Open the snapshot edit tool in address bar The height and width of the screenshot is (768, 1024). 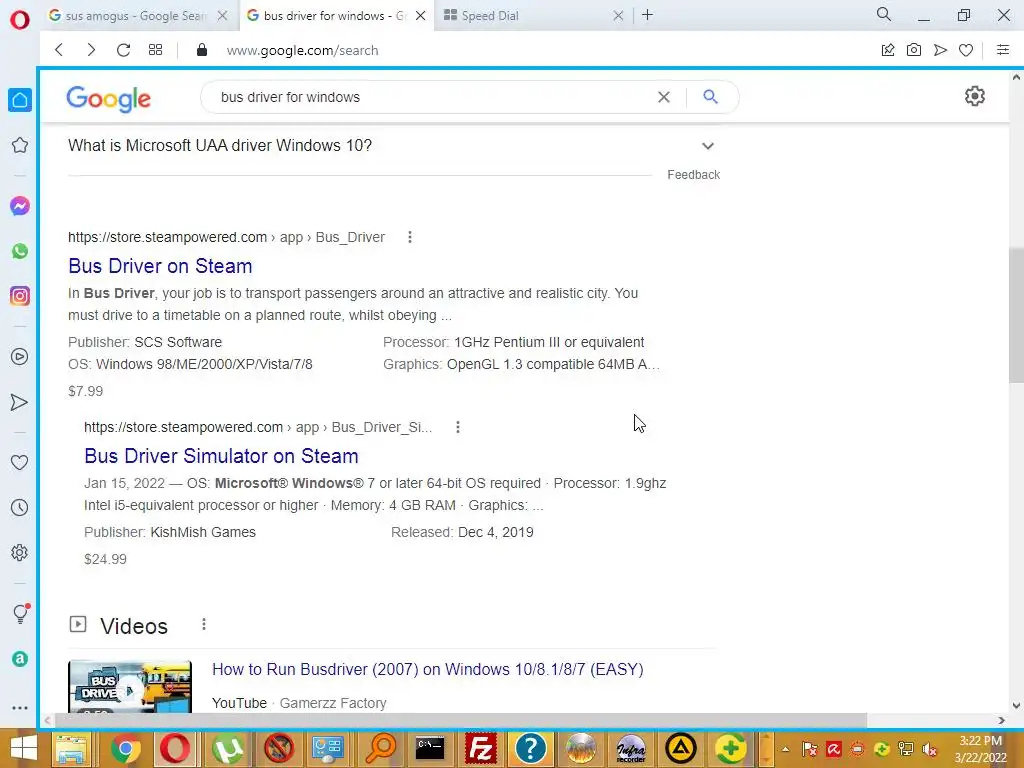coord(888,50)
